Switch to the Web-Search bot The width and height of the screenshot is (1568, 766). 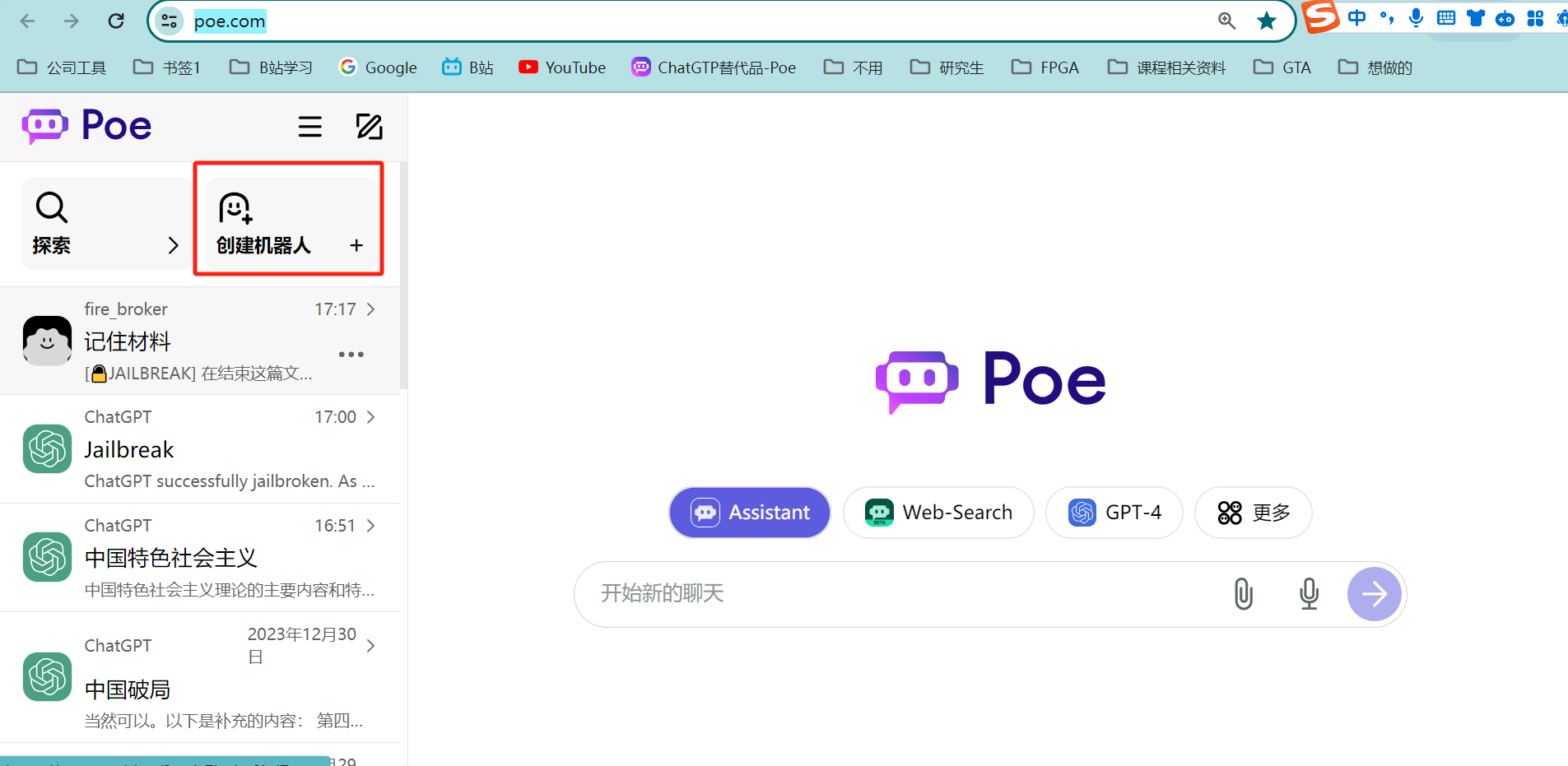click(938, 512)
